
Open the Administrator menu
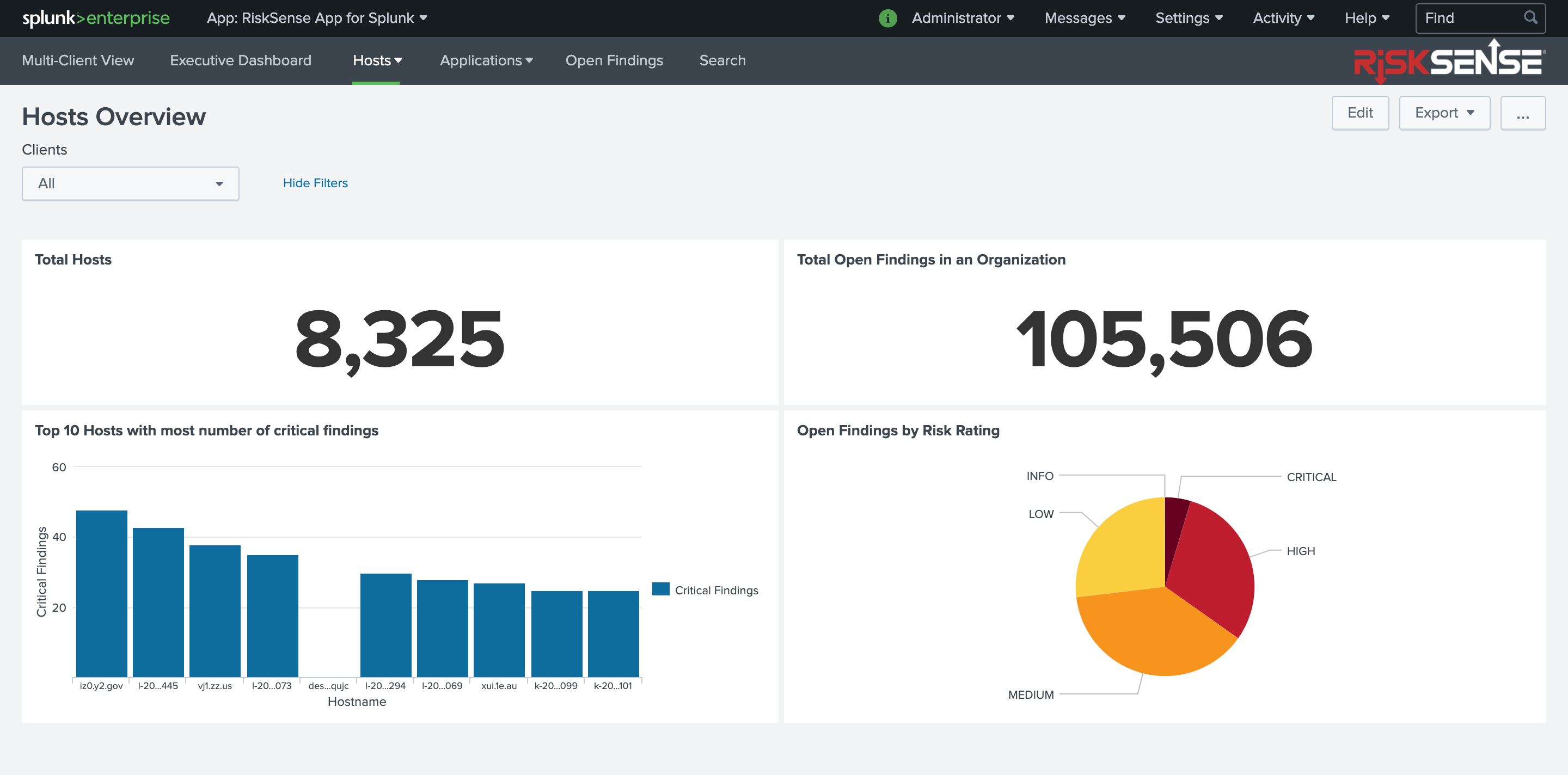tap(963, 19)
